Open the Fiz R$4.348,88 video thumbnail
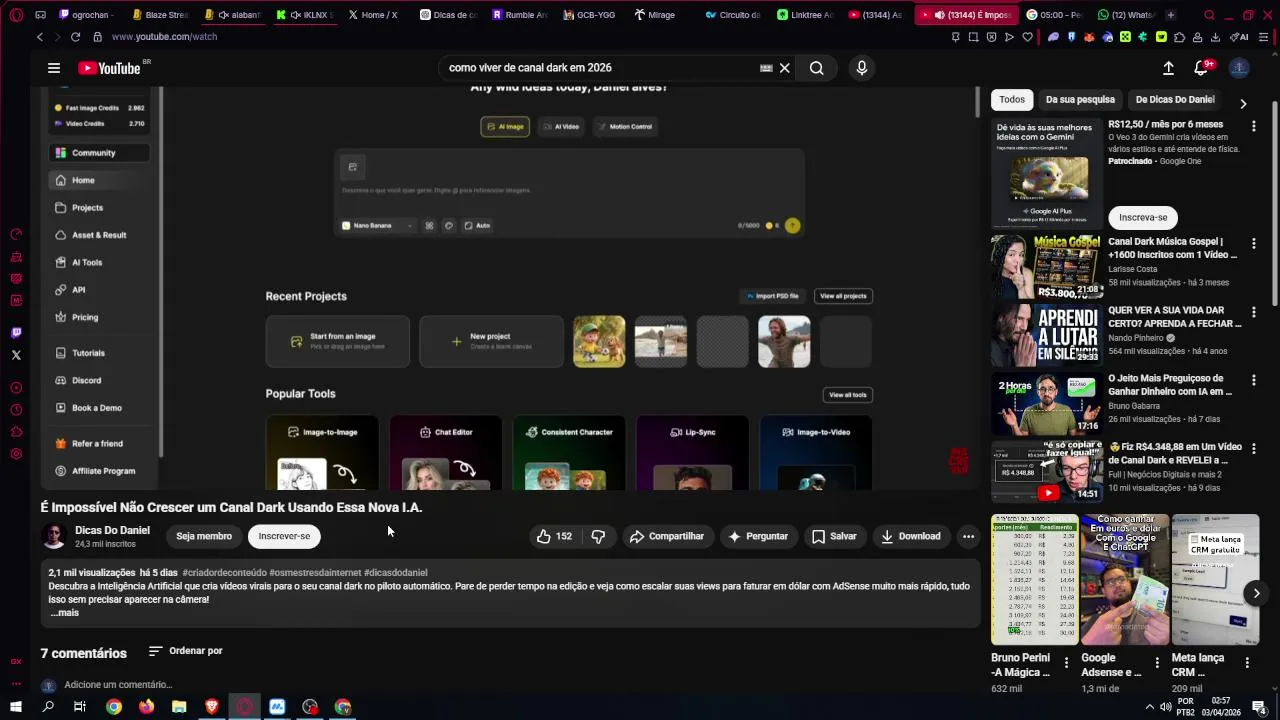Screen dimensions: 1280x720 1046,472
